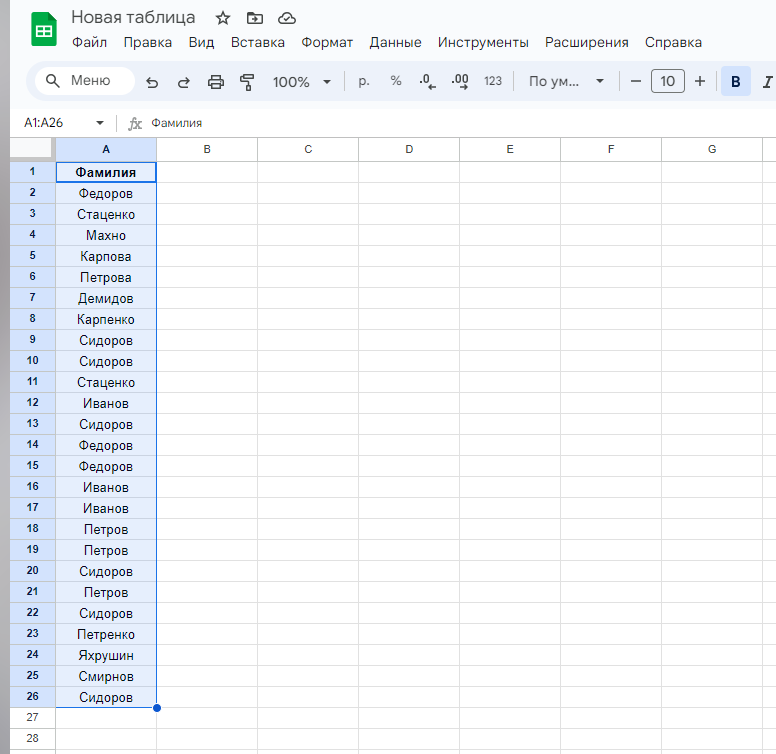Select column F header
This screenshot has width=776, height=754.
[x=611, y=149]
